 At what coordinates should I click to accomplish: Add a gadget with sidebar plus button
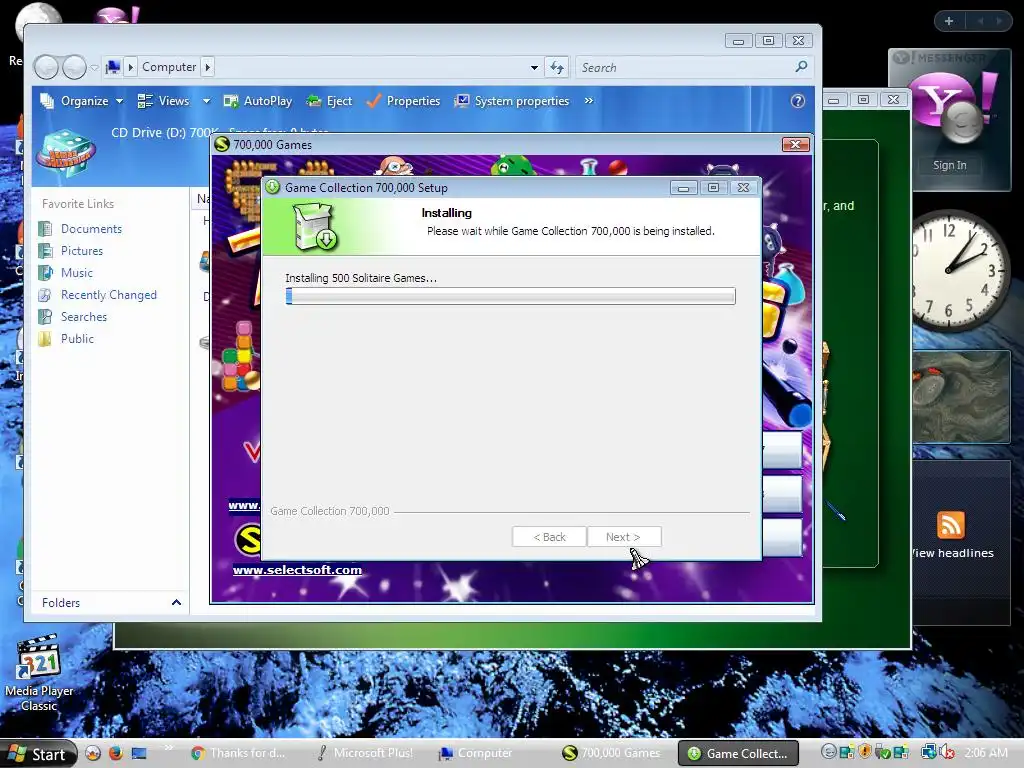[x=949, y=21]
